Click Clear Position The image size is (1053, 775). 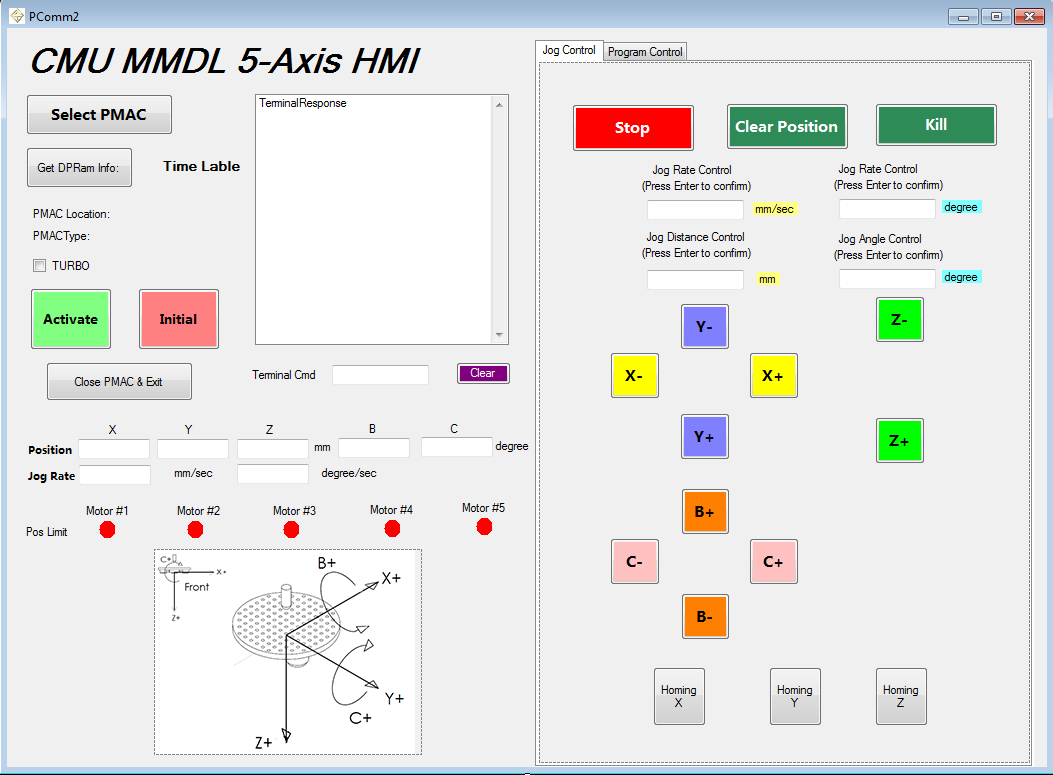(x=786, y=126)
